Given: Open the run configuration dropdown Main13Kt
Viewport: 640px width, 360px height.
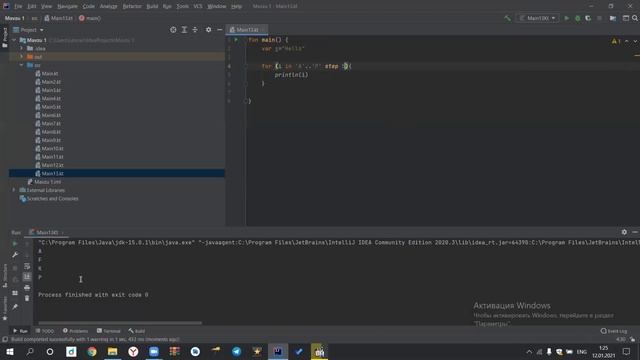Looking at the screenshot, I should point(538,18).
